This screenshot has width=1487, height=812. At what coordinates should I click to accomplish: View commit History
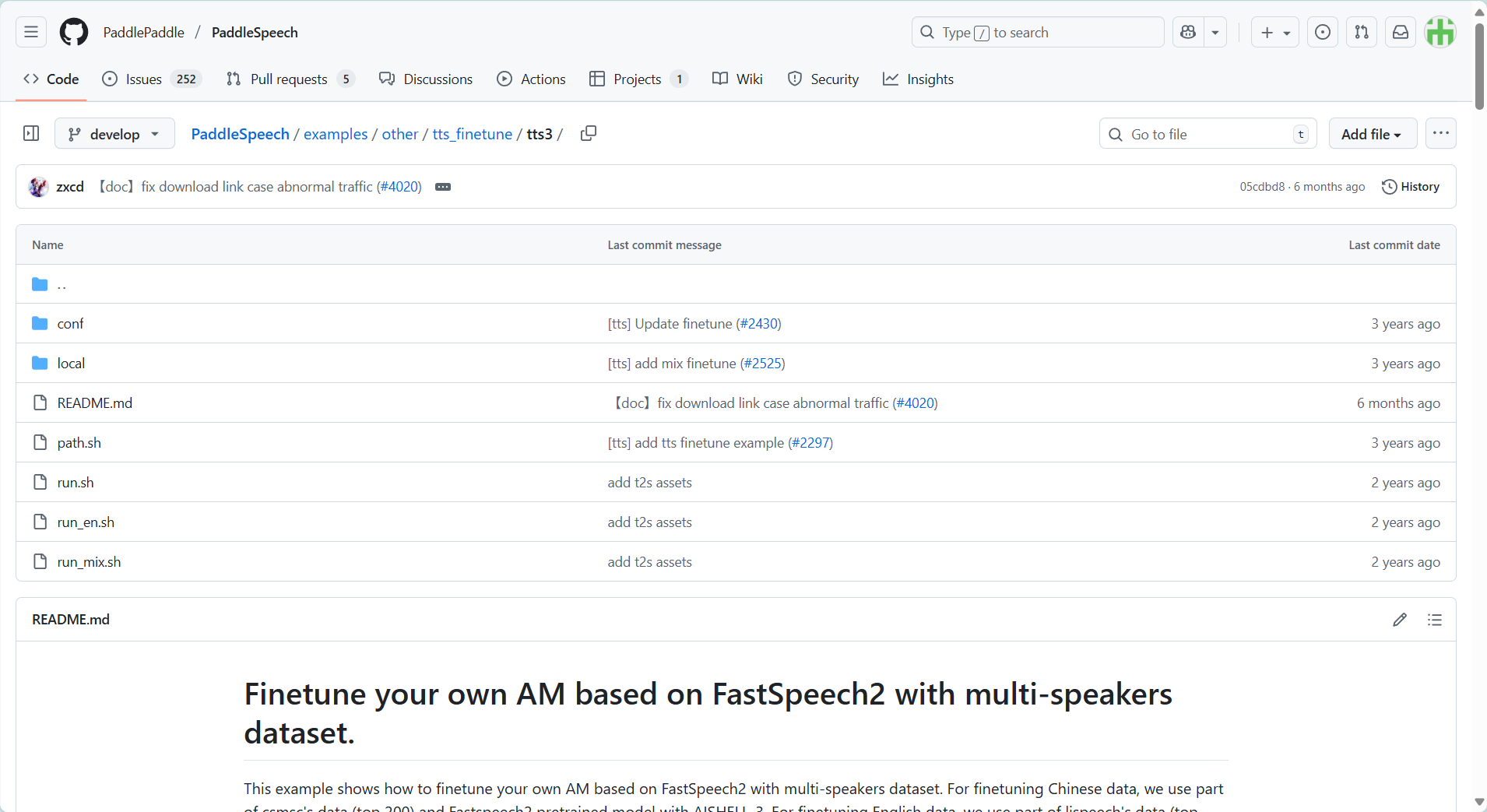pyautogui.click(x=1411, y=187)
